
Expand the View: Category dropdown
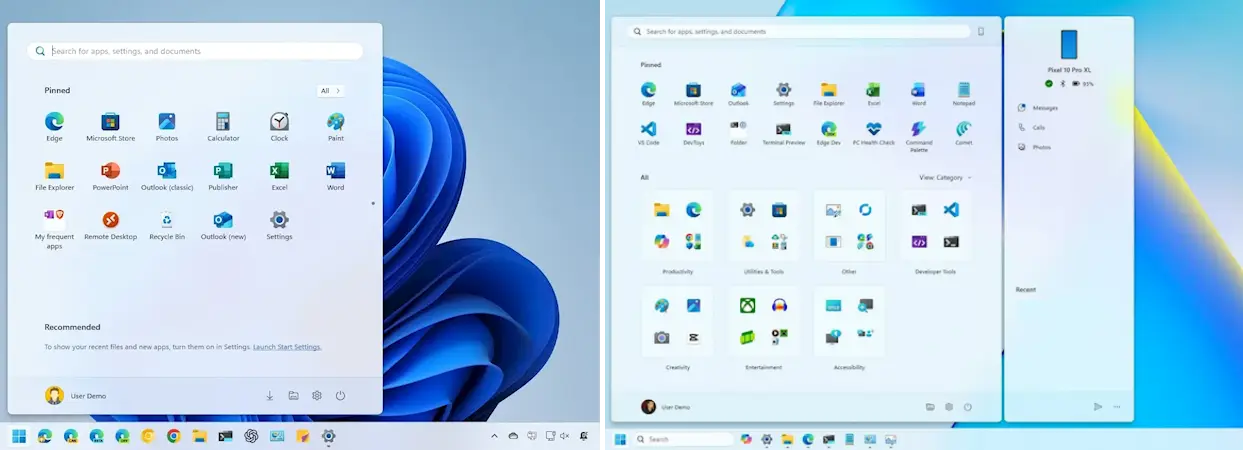pyautogui.click(x=945, y=177)
